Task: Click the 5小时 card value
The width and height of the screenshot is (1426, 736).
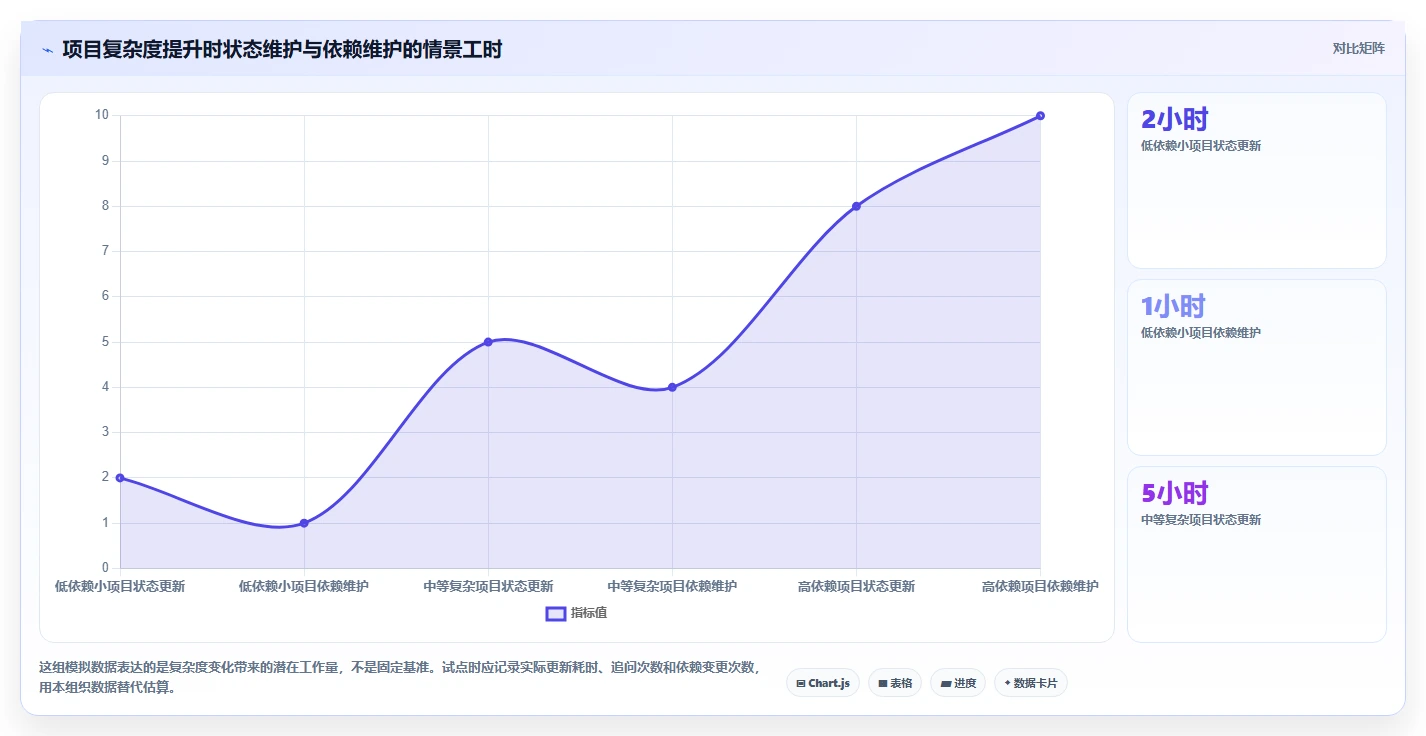Action: coord(1174,494)
